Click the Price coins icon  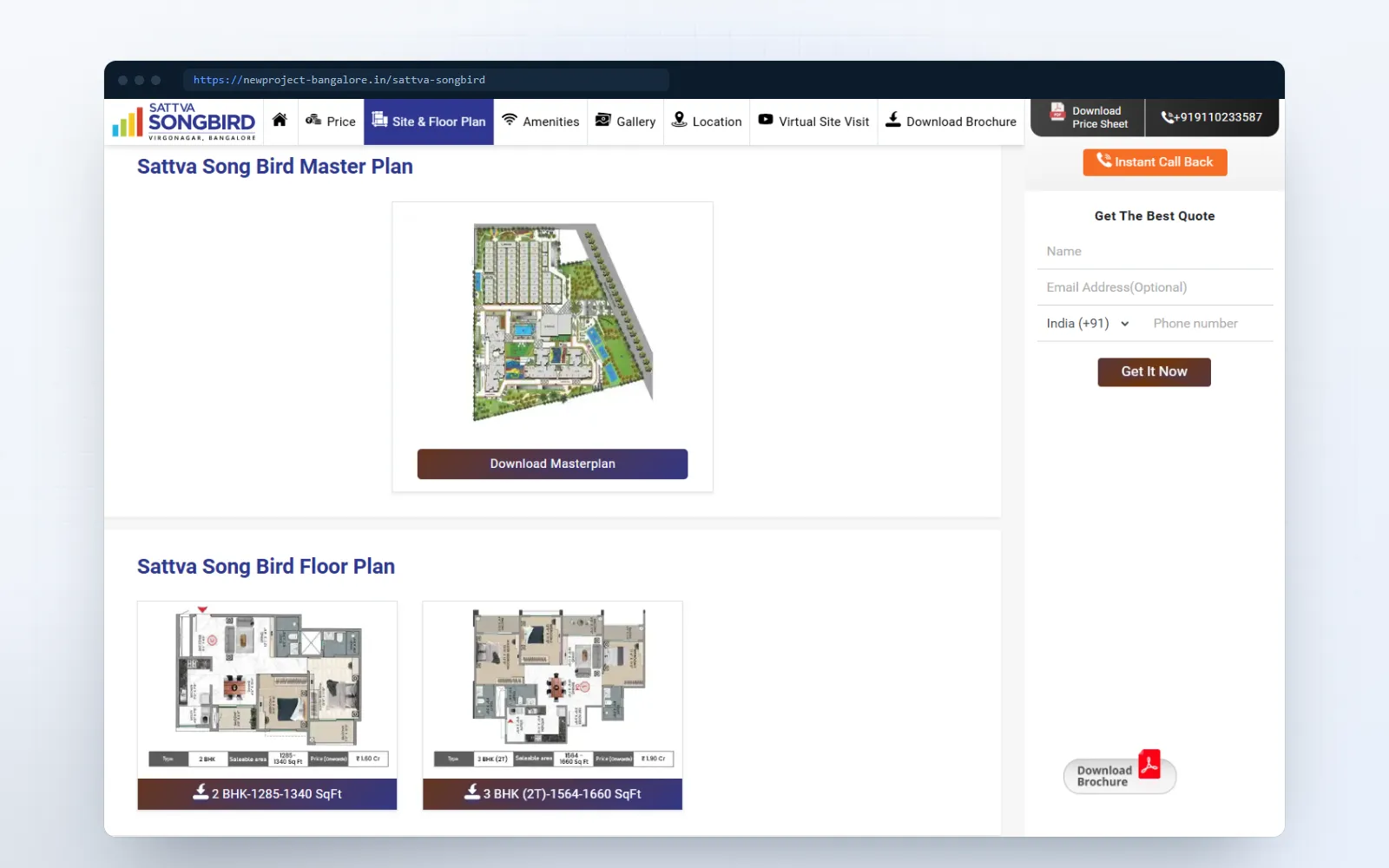313,120
